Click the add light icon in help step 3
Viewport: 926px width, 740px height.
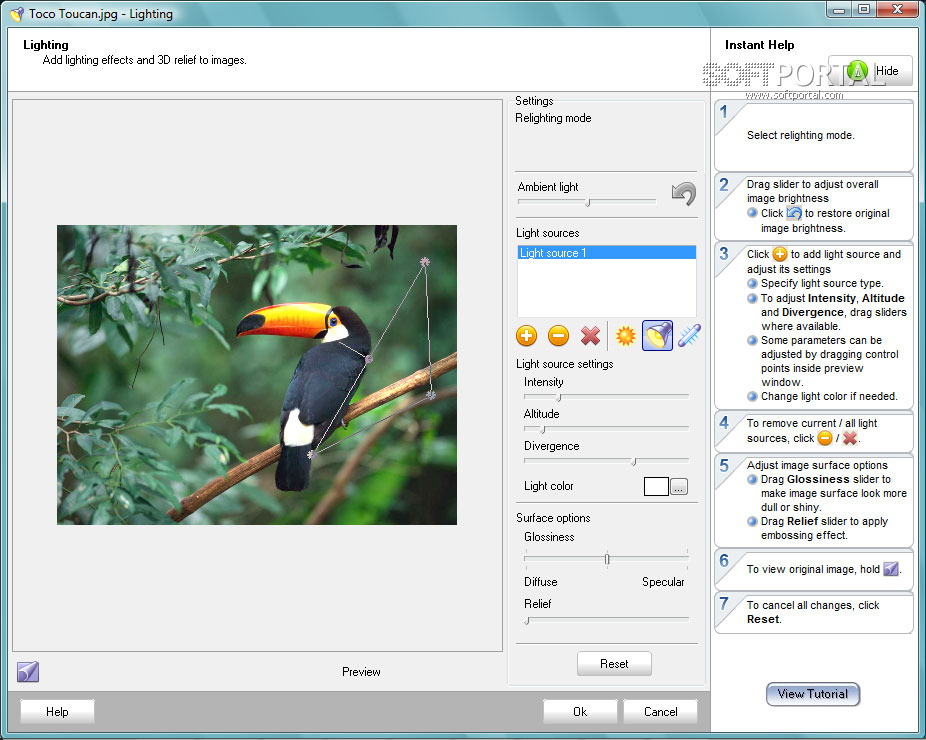[780, 254]
